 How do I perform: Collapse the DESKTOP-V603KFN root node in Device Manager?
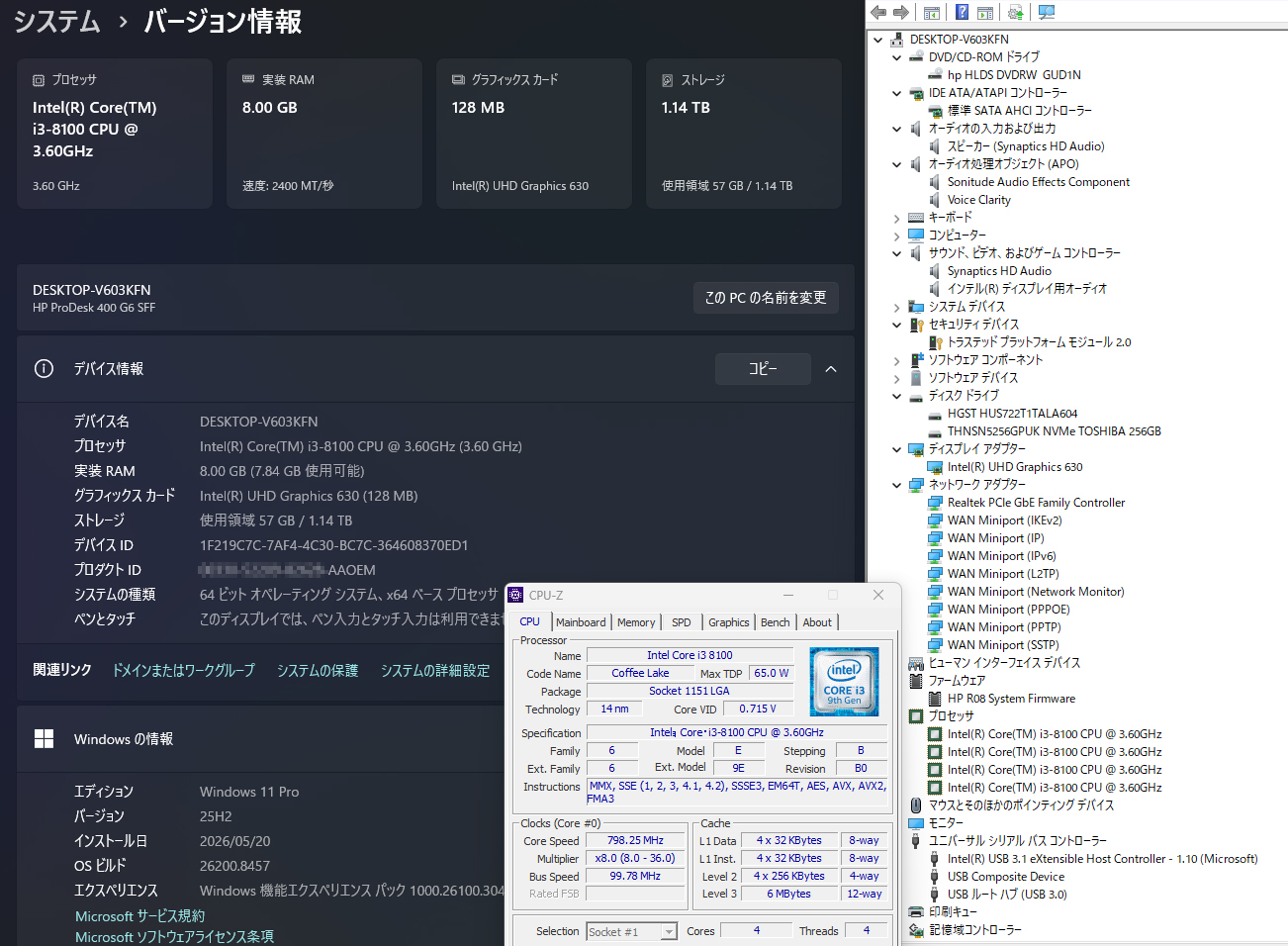[x=878, y=40]
